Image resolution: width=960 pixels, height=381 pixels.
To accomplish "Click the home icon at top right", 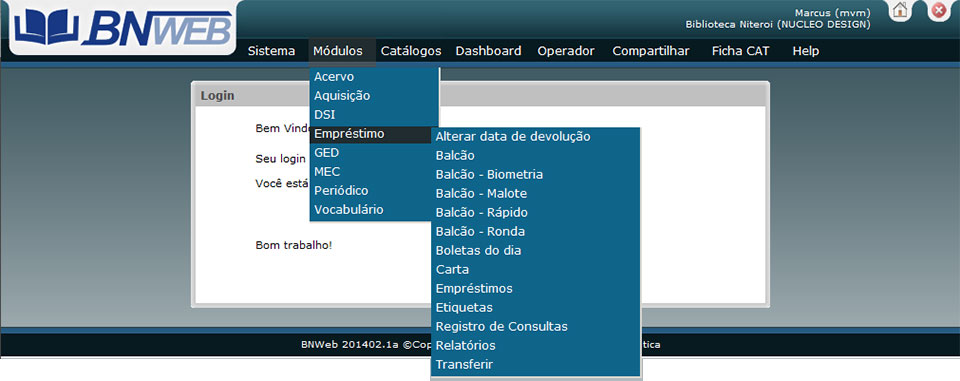I will click(899, 10).
